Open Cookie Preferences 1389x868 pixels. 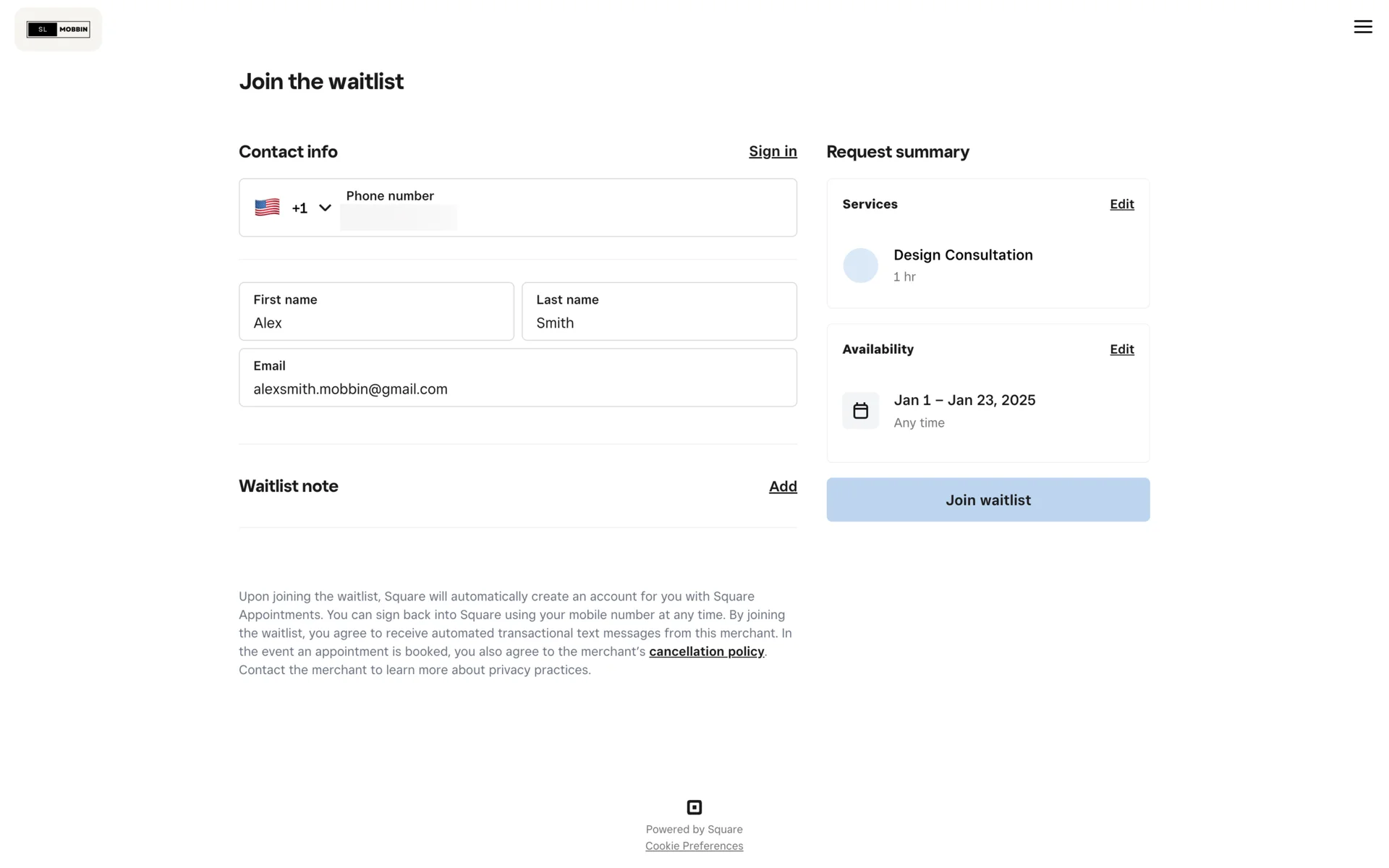click(694, 846)
